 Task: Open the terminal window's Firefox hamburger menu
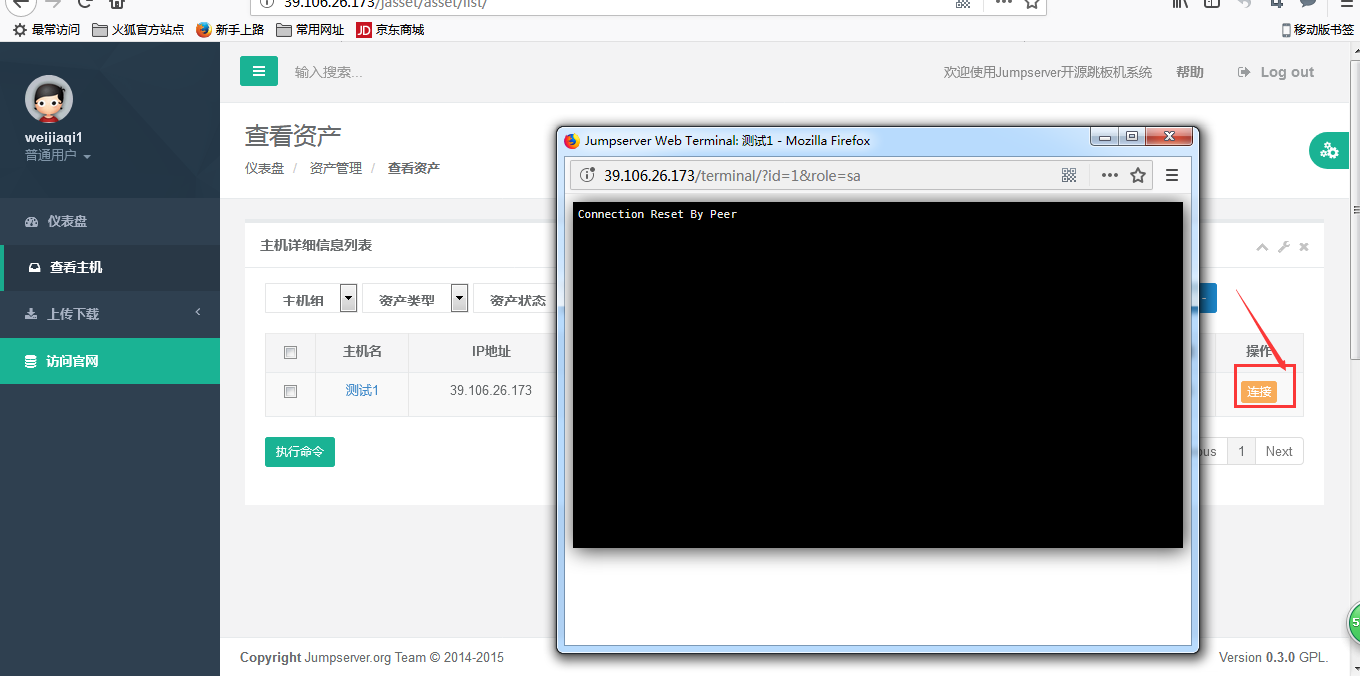pyautogui.click(x=1172, y=175)
